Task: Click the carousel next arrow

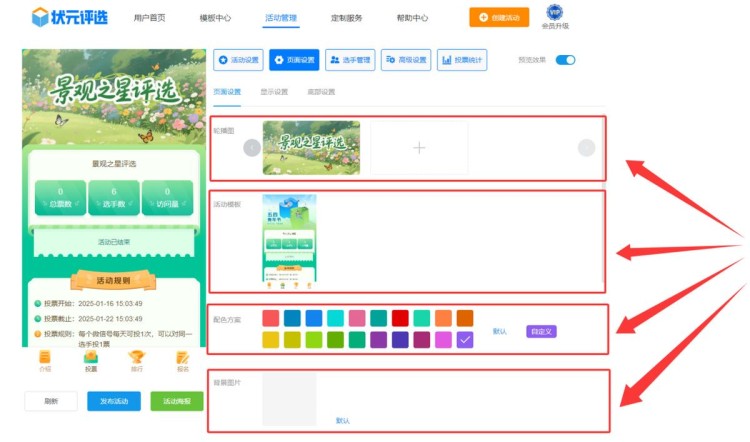Action: coord(586,148)
